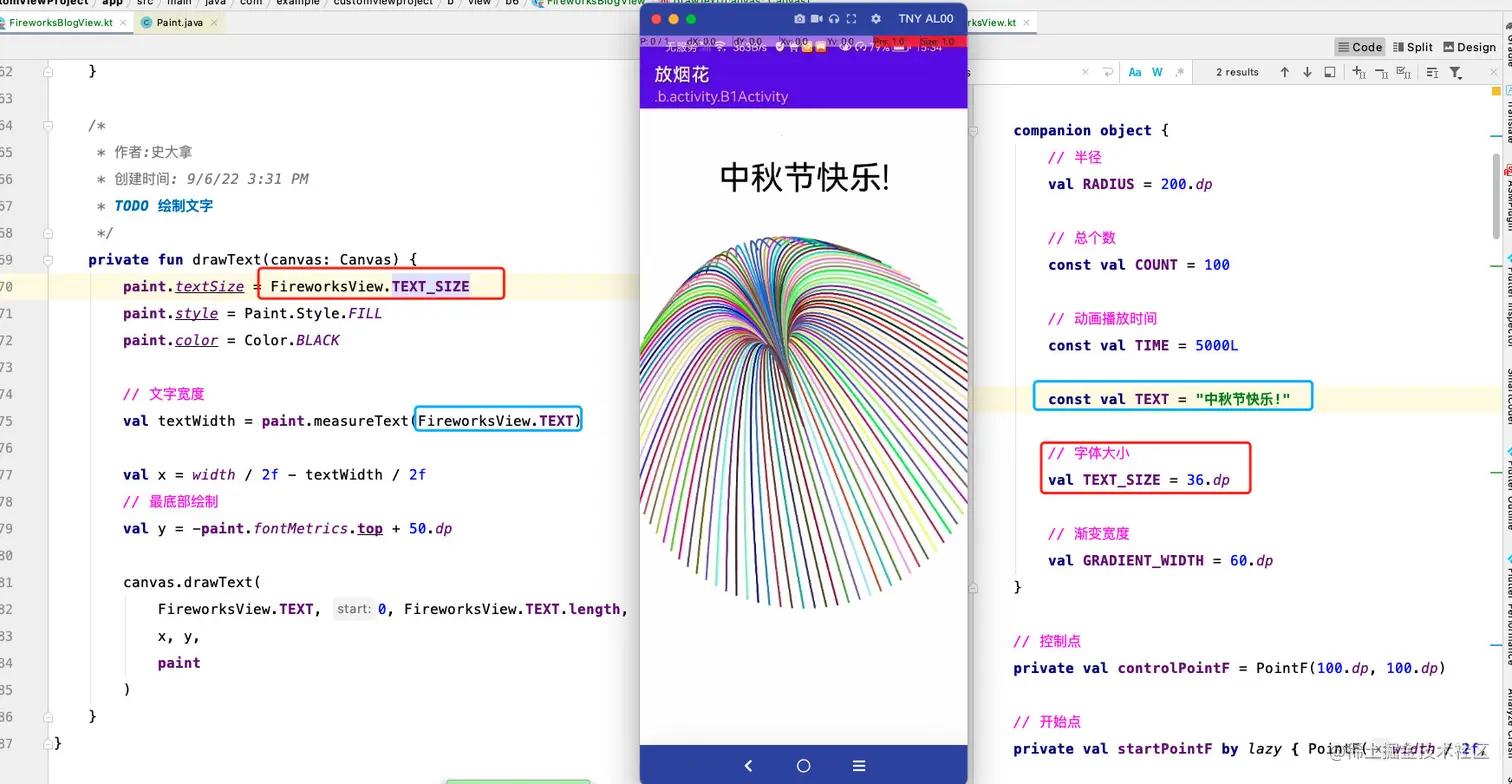Close the right FireworksView.kt tab
The height and width of the screenshot is (784, 1512).
tap(1027, 22)
